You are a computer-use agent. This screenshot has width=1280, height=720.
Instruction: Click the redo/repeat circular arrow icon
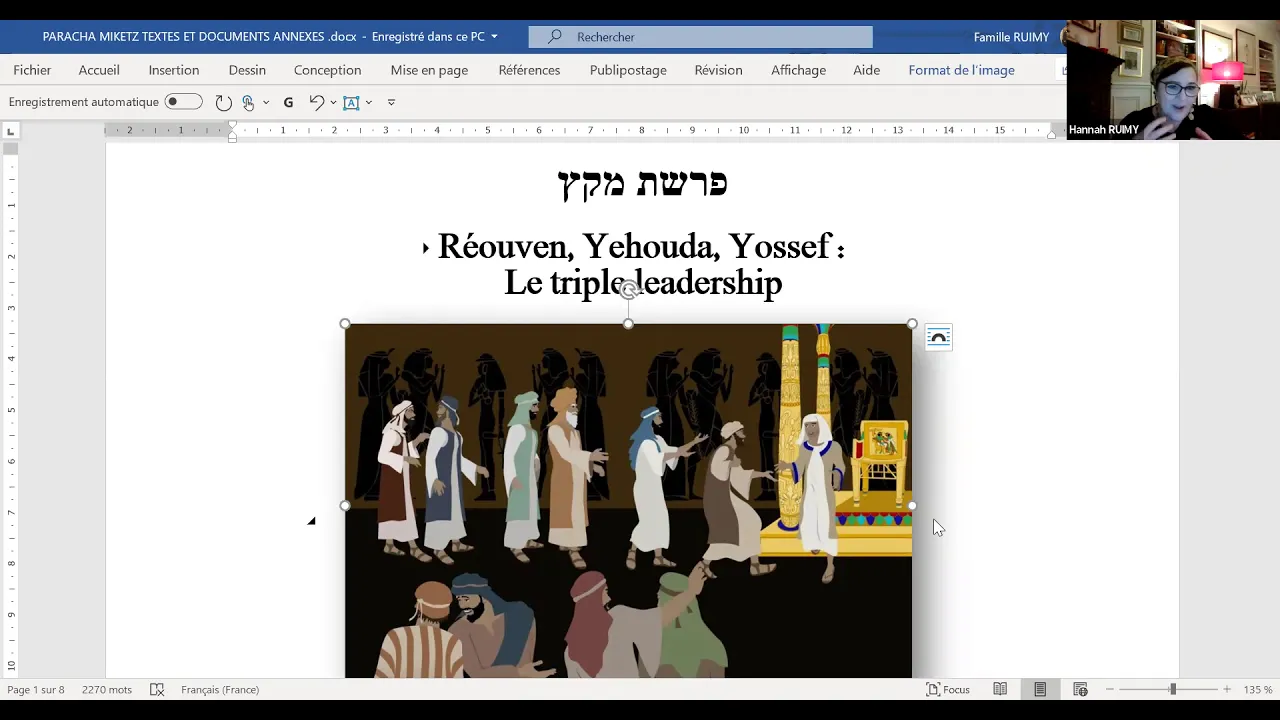coord(224,102)
